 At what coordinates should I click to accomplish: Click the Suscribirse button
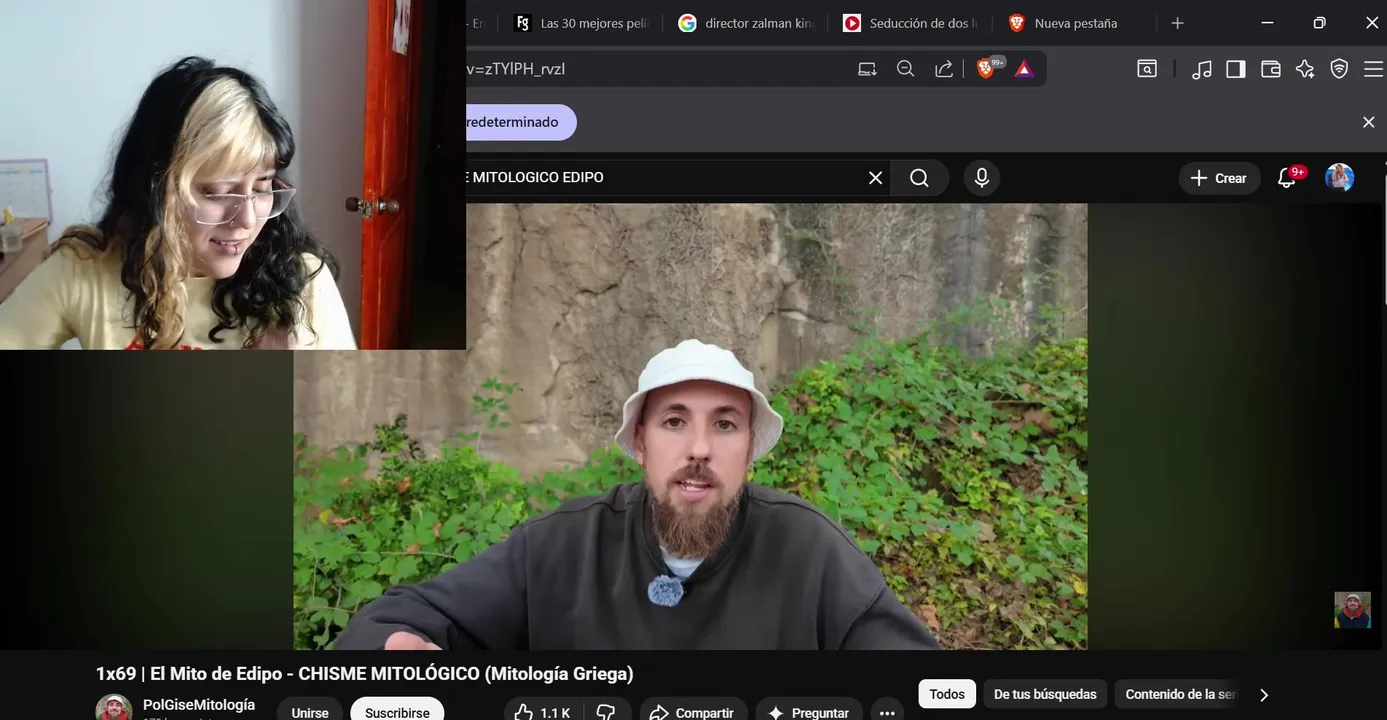coord(397,712)
